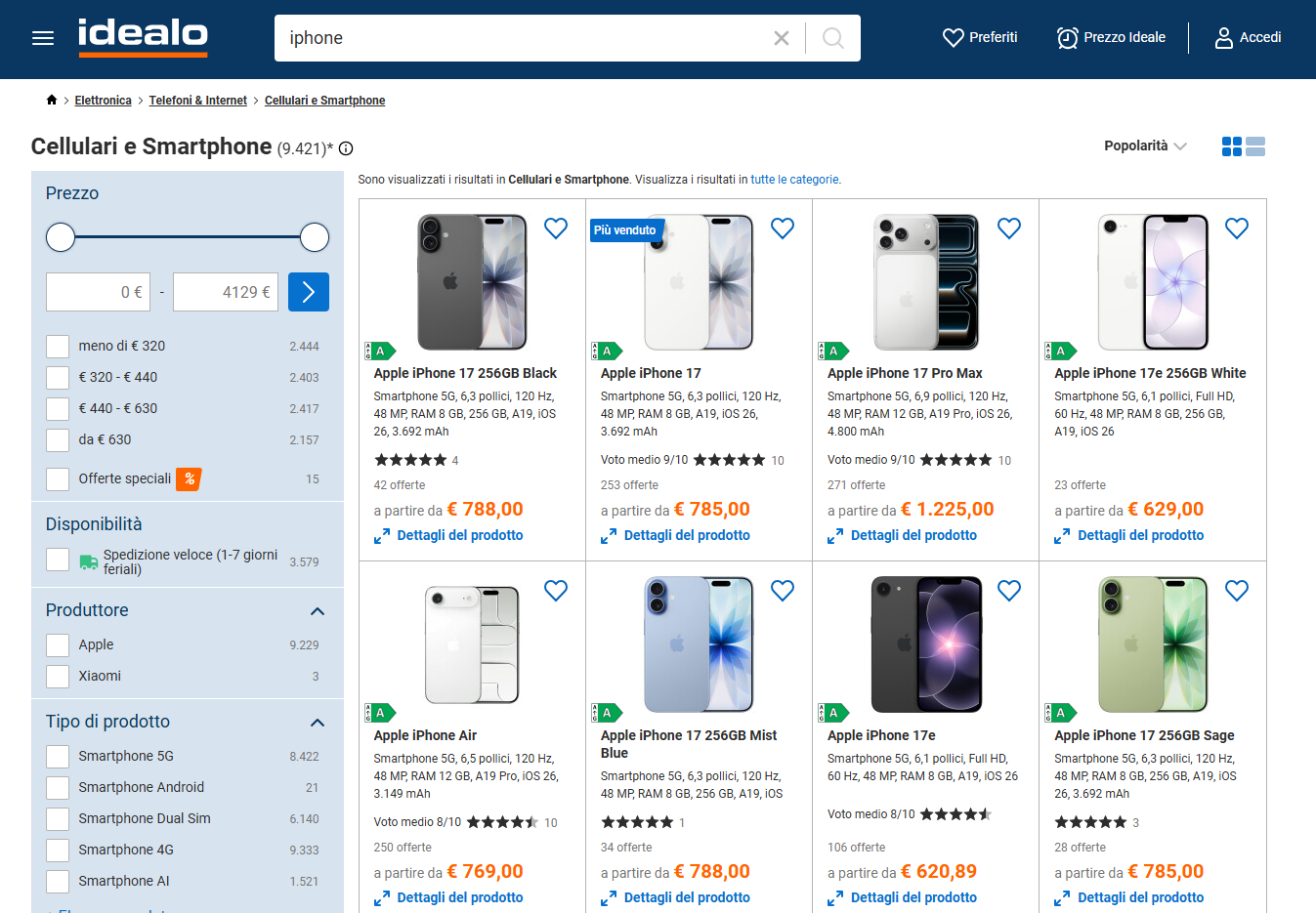Add Apple iPhone 17e to favorites
Screen dimensions: 1316x913
(x=1009, y=591)
